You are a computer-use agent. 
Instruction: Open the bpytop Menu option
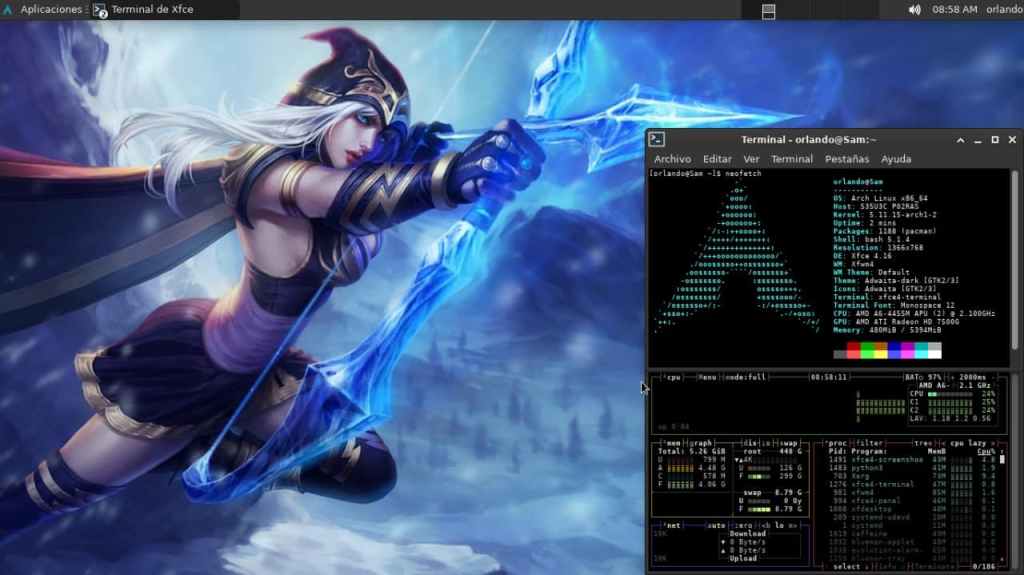click(706, 377)
